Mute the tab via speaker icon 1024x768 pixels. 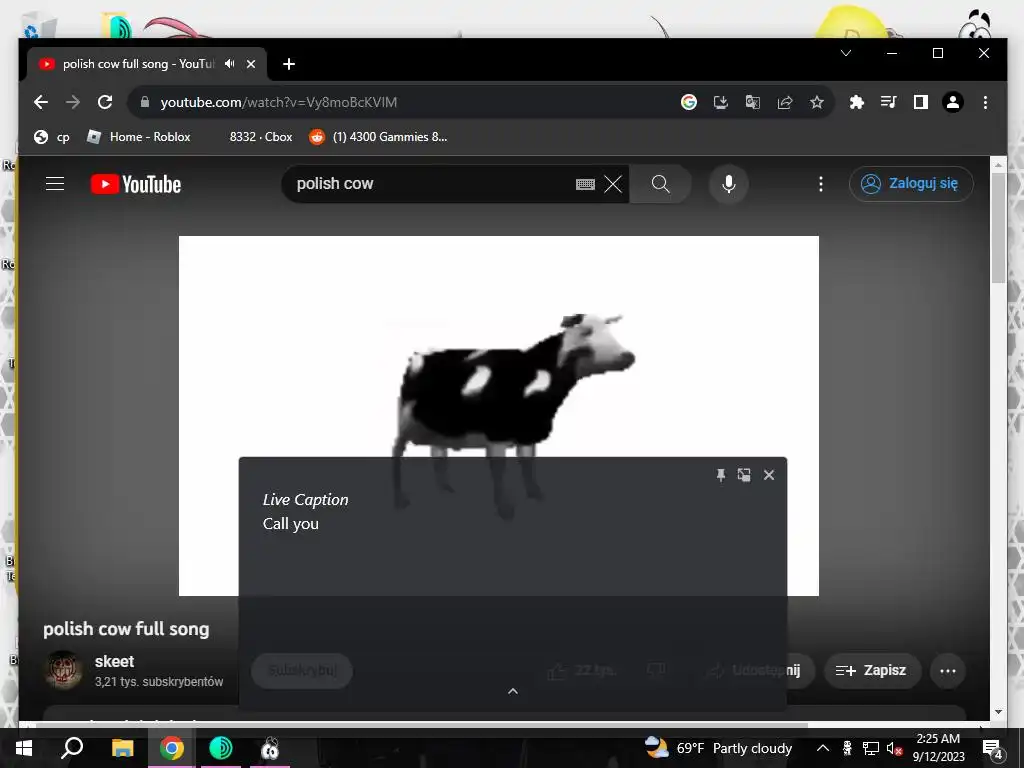tap(230, 64)
